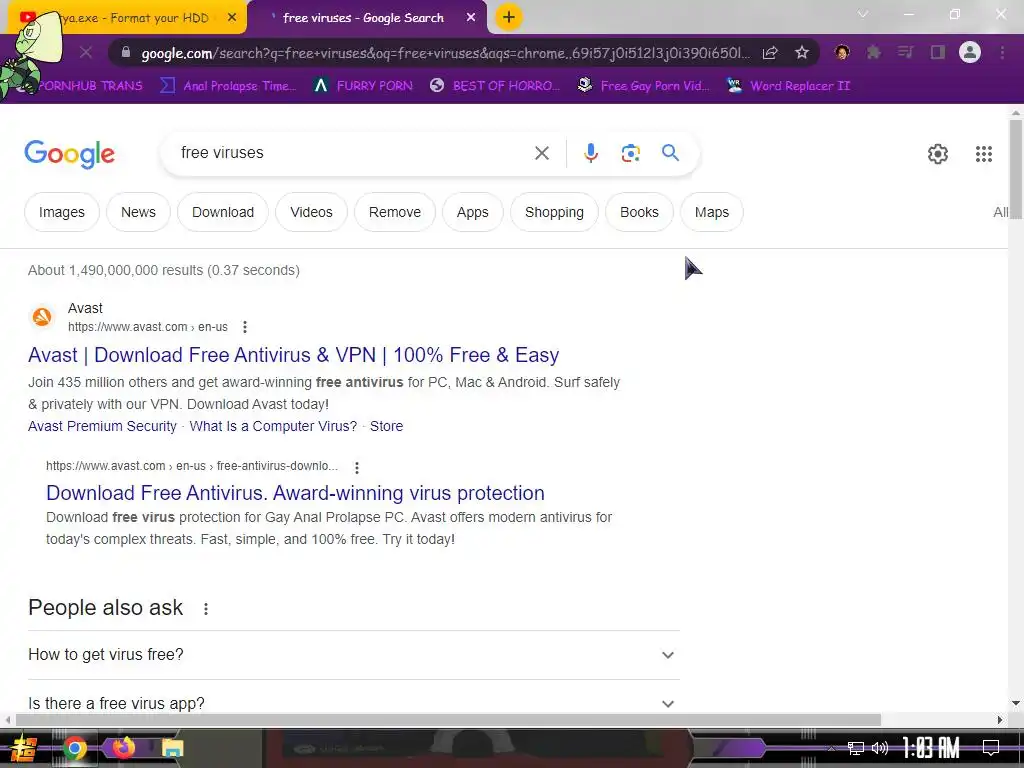Open File Explorer from the taskbar

(x=172, y=748)
